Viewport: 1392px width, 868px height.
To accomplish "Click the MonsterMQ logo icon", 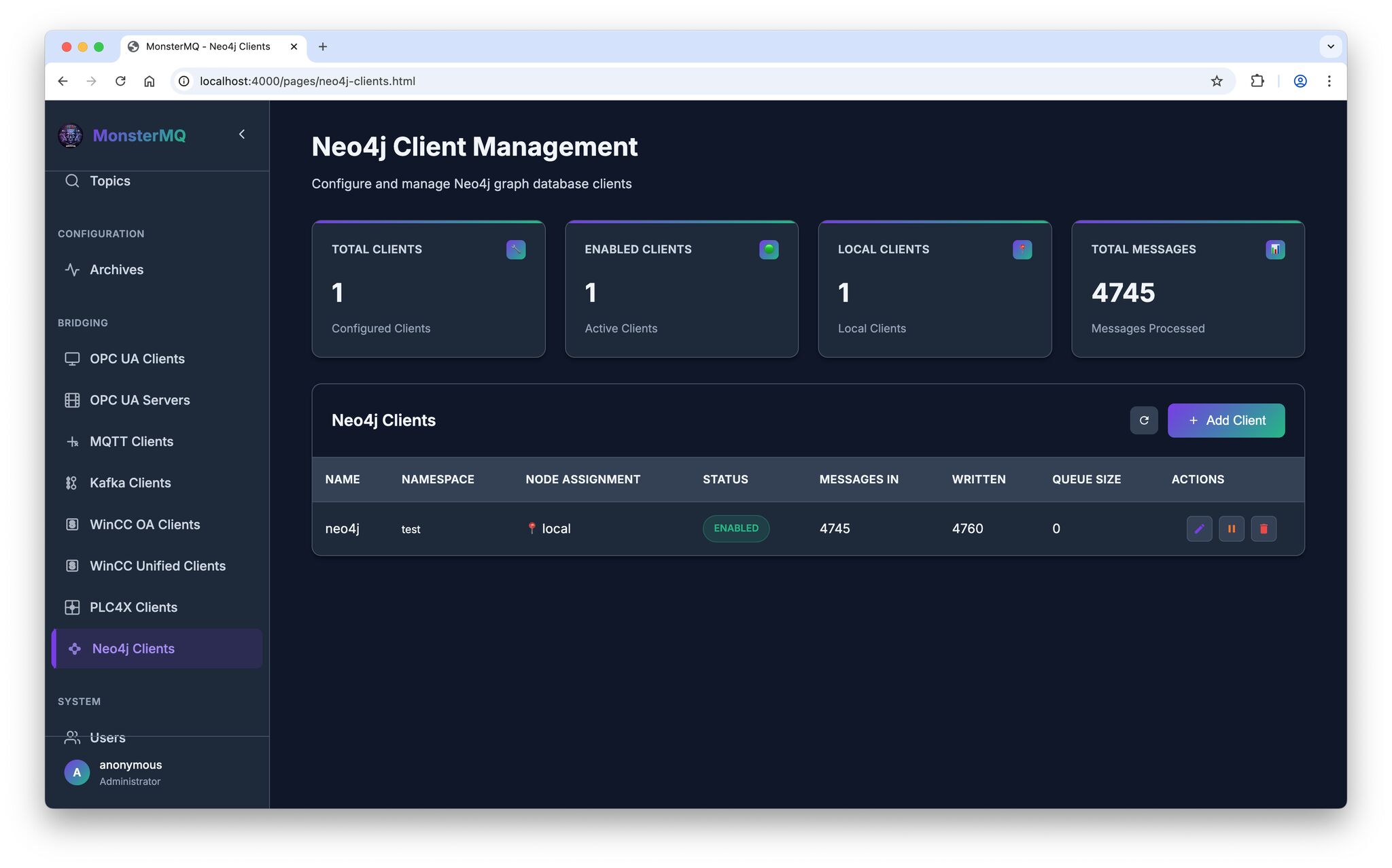I will click(x=71, y=135).
